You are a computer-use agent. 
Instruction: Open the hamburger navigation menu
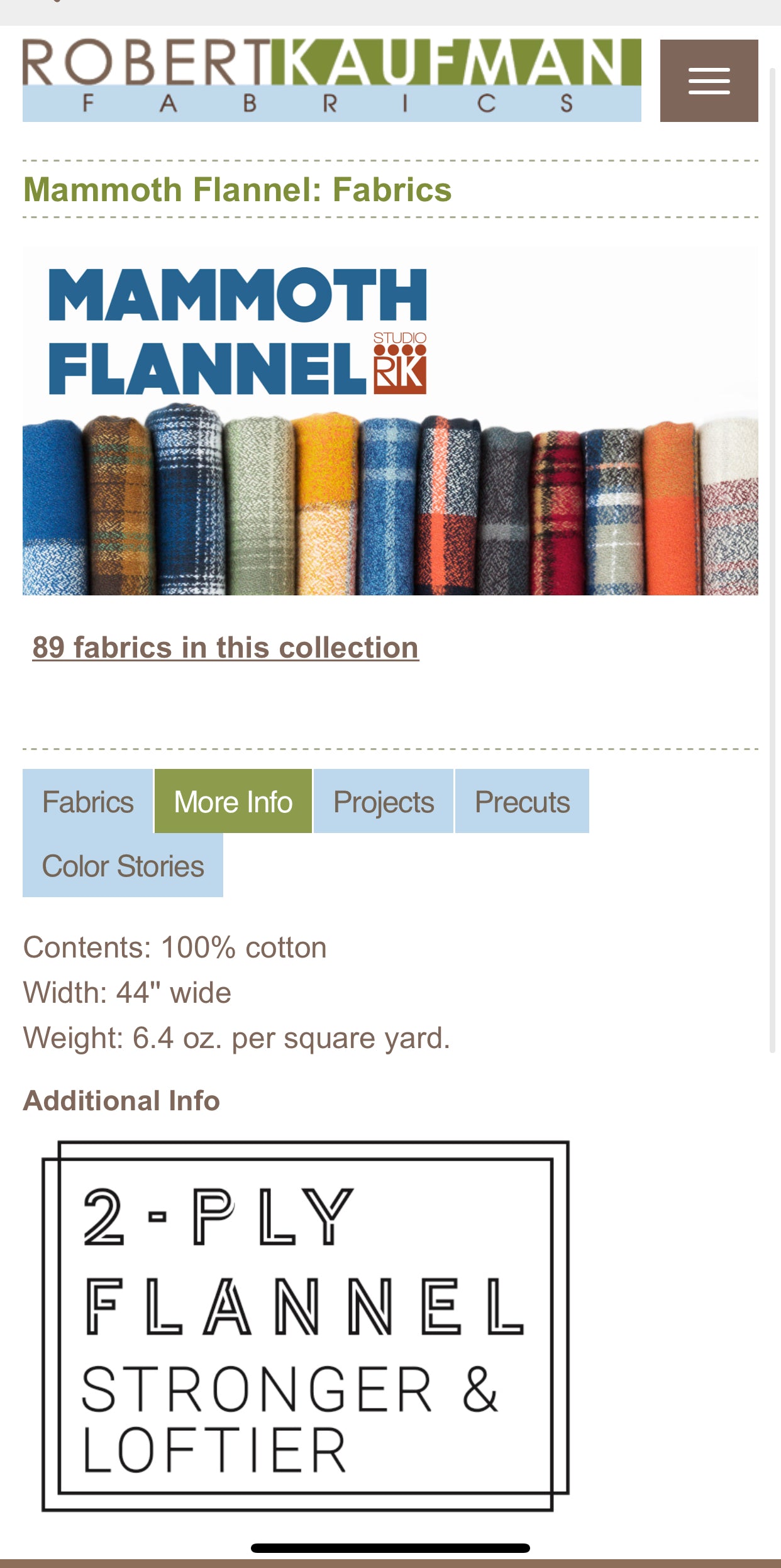[x=709, y=80]
